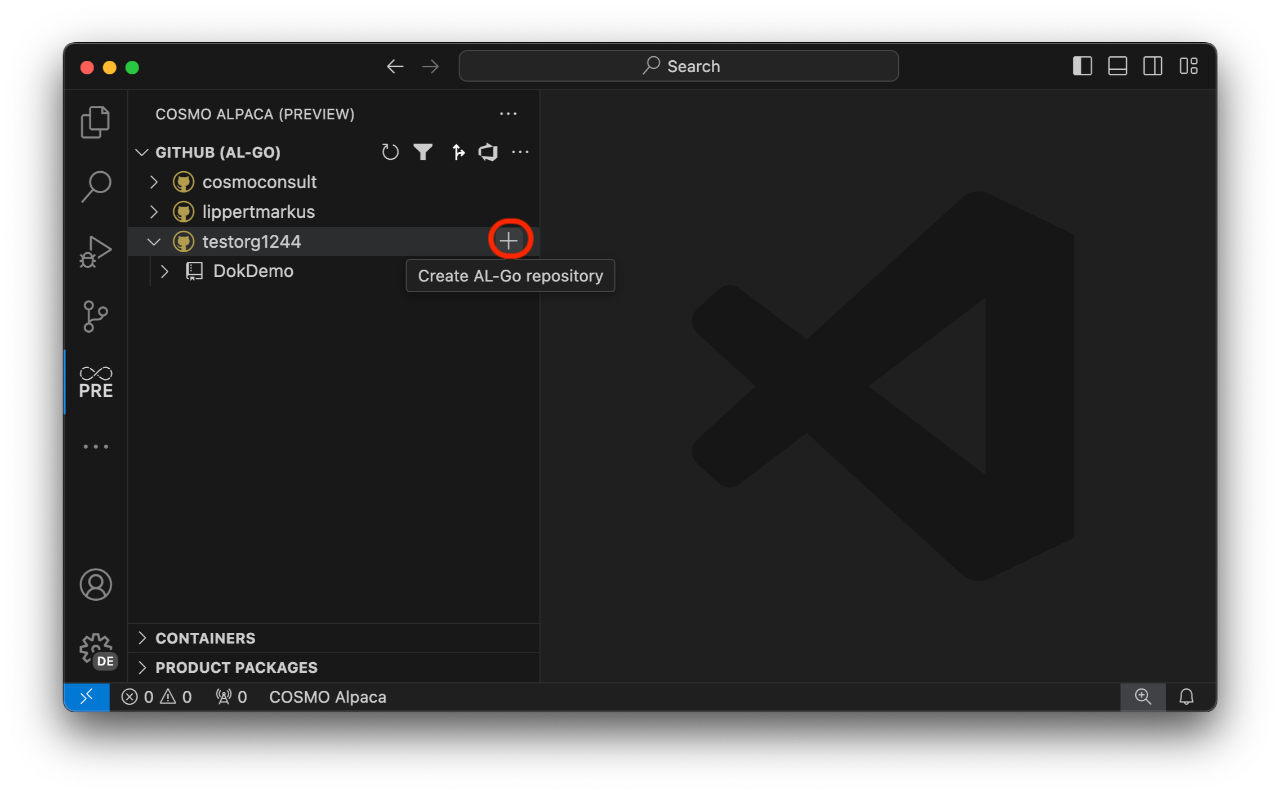
Task: Select the sync repositories icon in AL-Go header
Action: pyautogui.click(x=488, y=152)
